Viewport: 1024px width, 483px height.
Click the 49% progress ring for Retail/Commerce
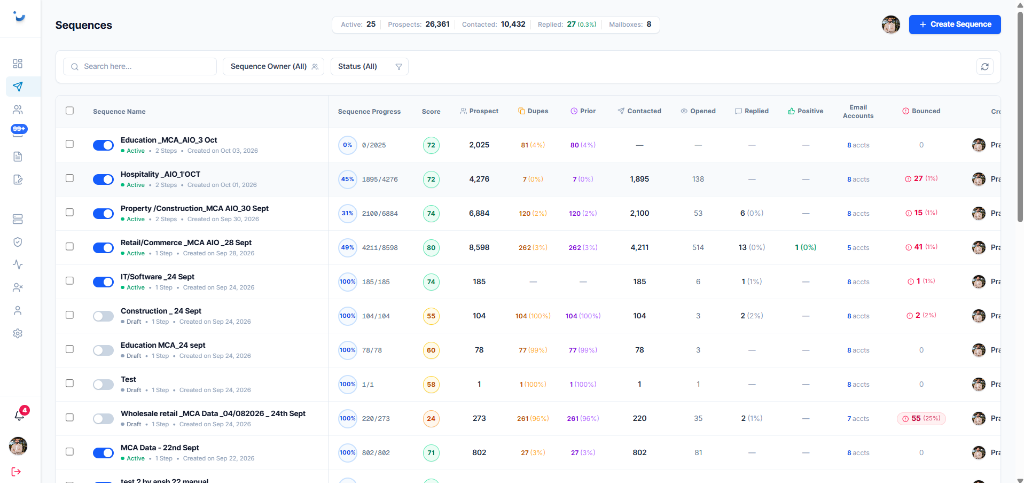347,247
